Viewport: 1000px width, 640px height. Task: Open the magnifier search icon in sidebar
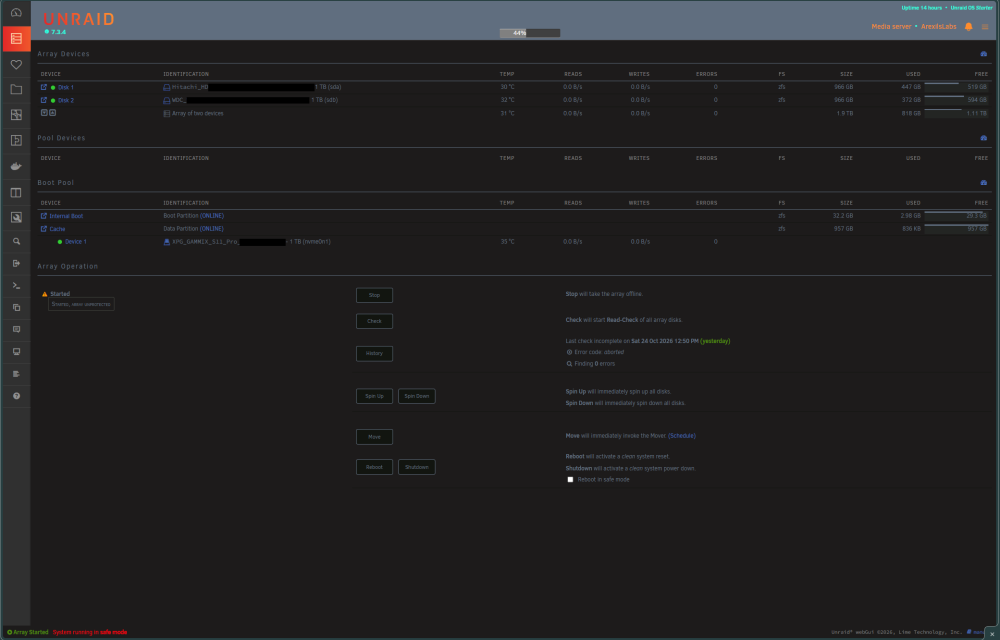tap(17, 242)
